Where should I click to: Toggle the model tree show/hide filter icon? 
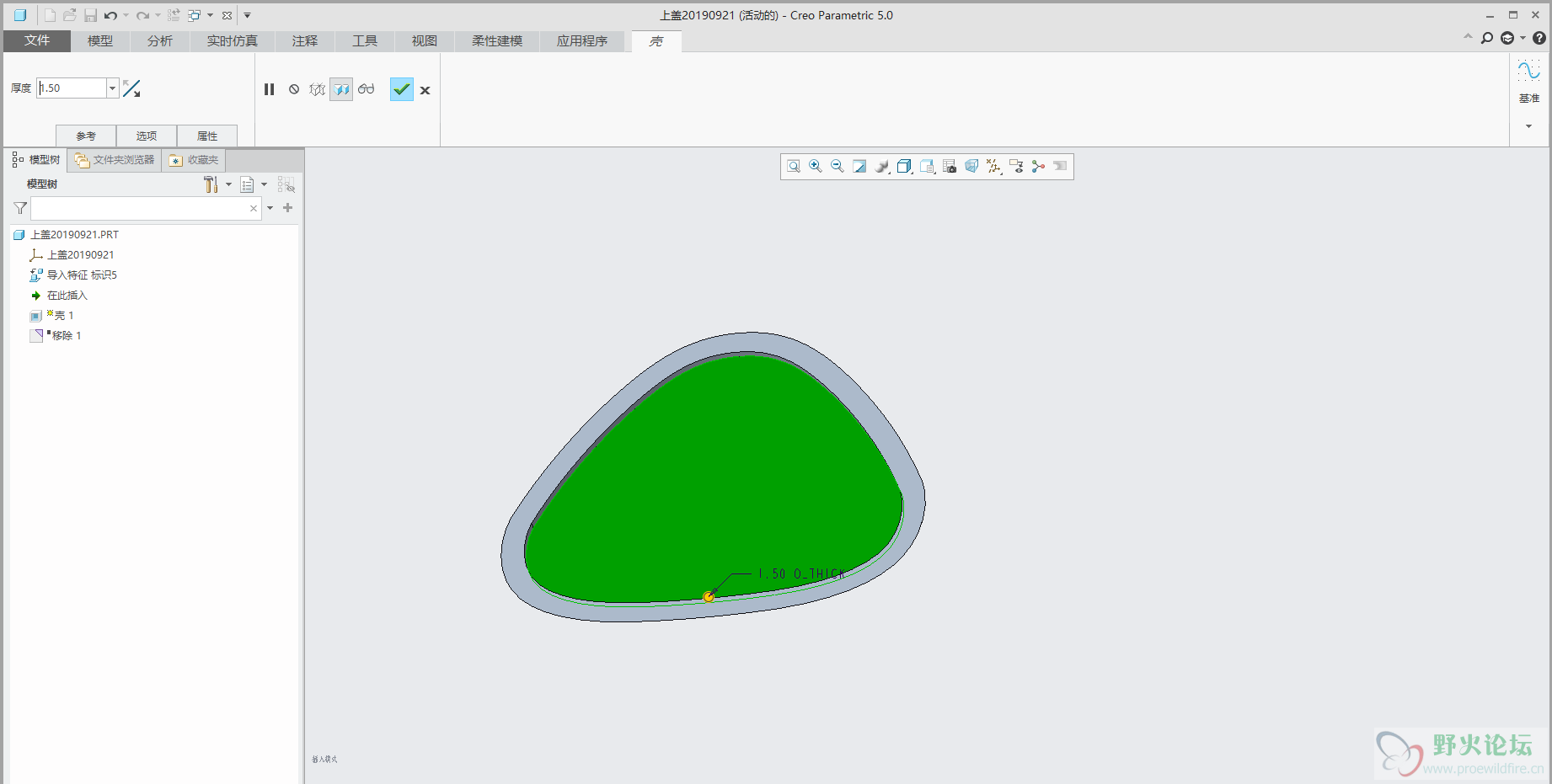(x=286, y=184)
